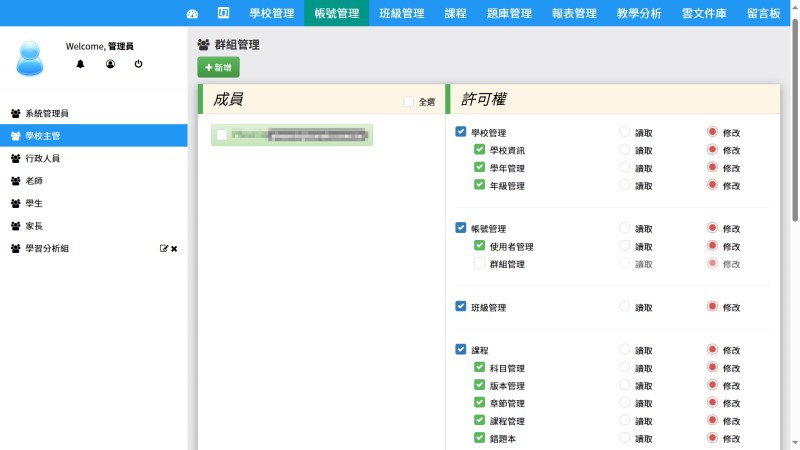Open the dashboard gauge icon
Viewport: 800px width, 450px height.
pyautogui.click(x=193, y=14)
